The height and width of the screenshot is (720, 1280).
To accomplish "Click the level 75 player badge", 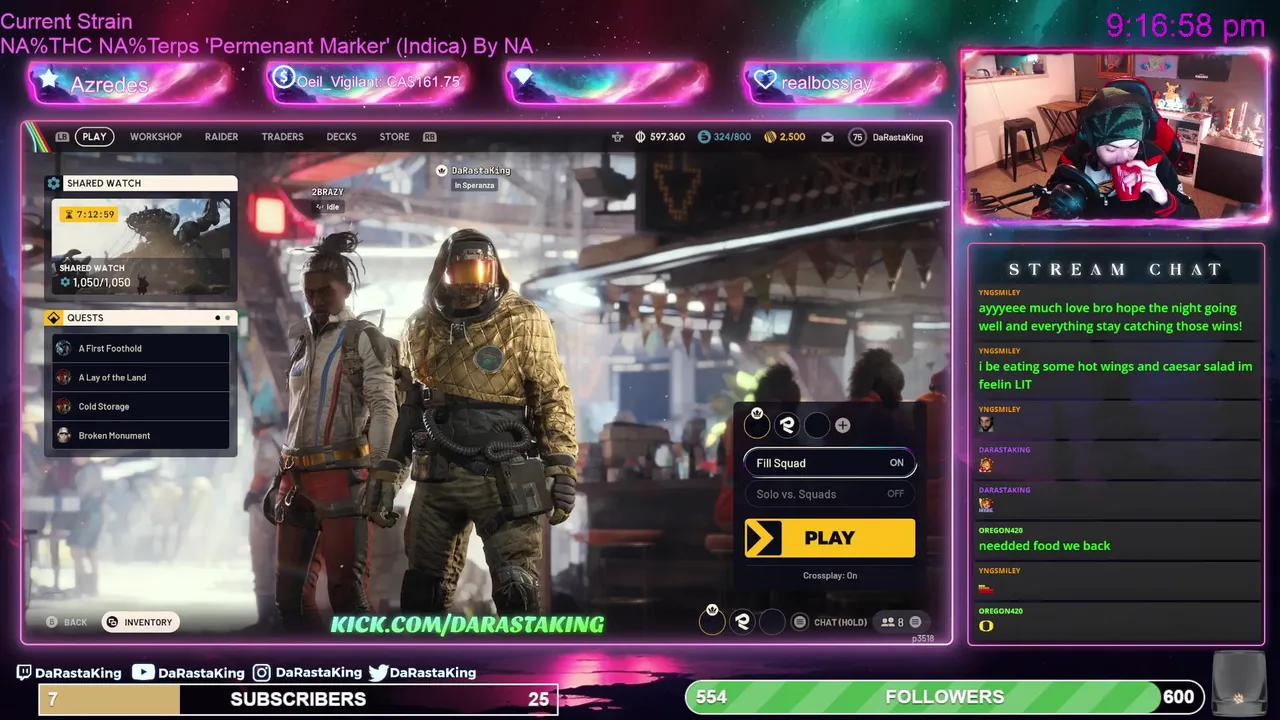I will [857, 137].
